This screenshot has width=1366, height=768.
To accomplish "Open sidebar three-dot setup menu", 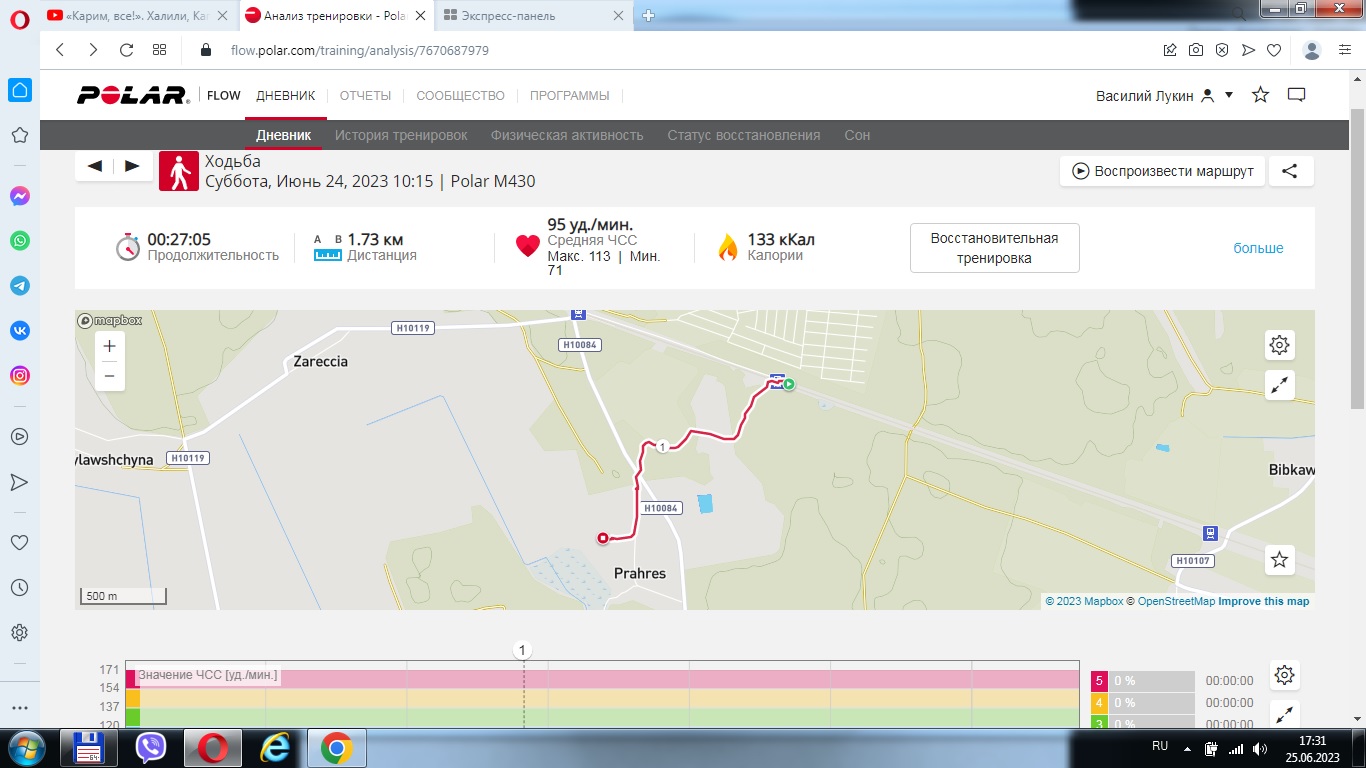I will 19,708.
